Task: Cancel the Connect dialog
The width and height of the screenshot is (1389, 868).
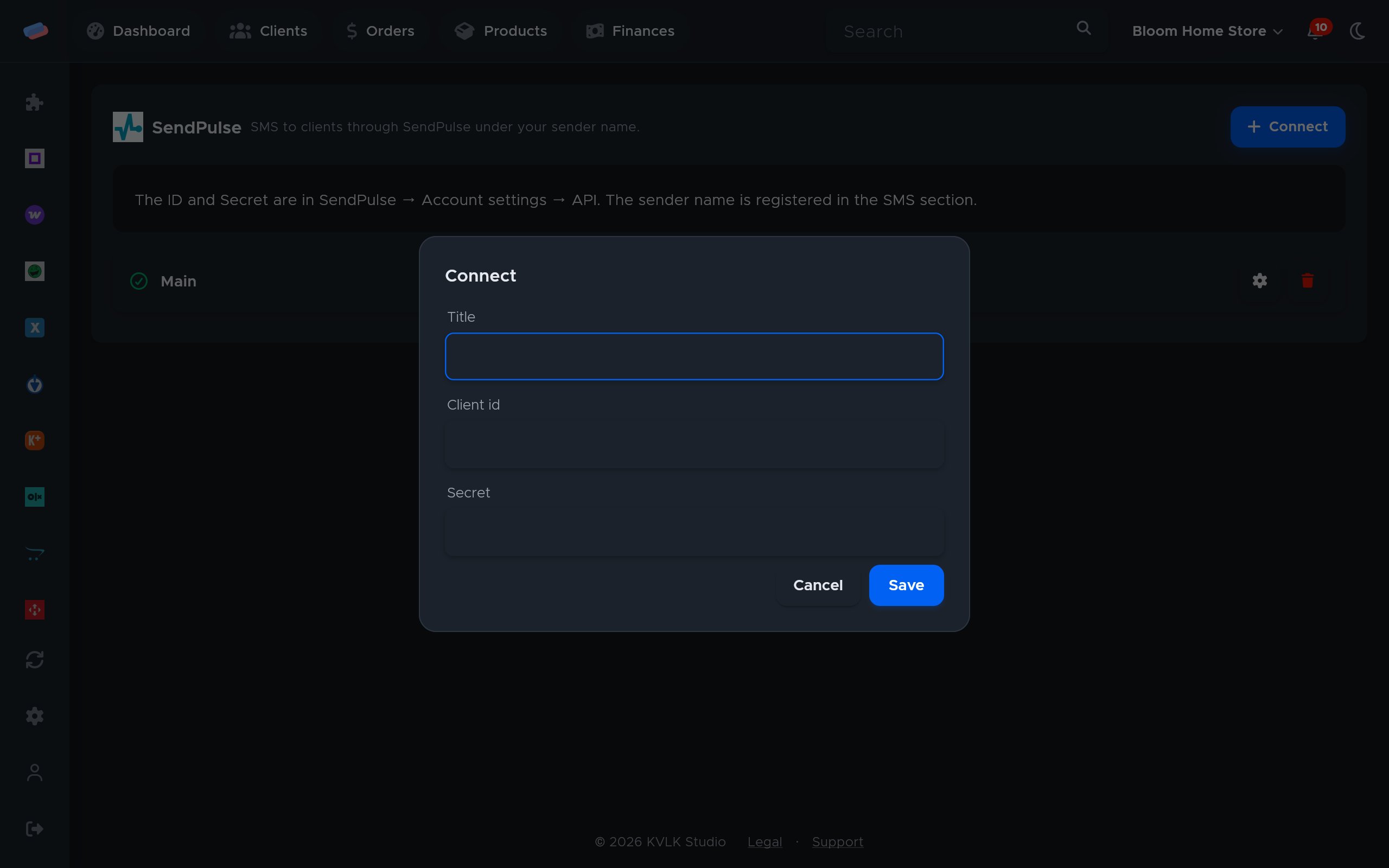Action: click(x=817, y=585)
